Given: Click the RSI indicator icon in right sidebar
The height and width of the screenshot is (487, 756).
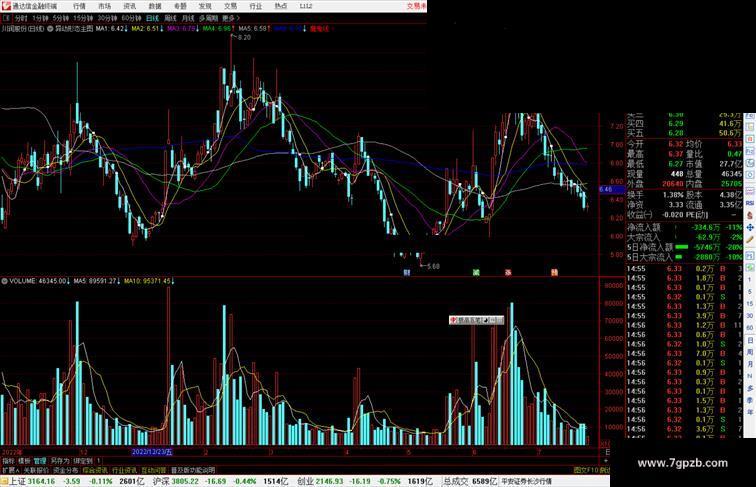Looking at the screenshot, I should coord(750,203).
